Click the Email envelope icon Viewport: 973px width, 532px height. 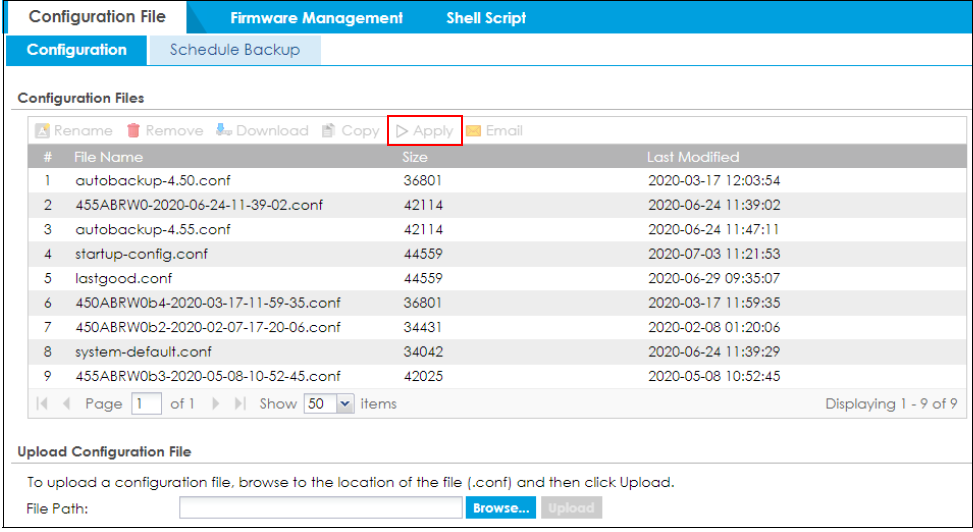pos(473,131)
